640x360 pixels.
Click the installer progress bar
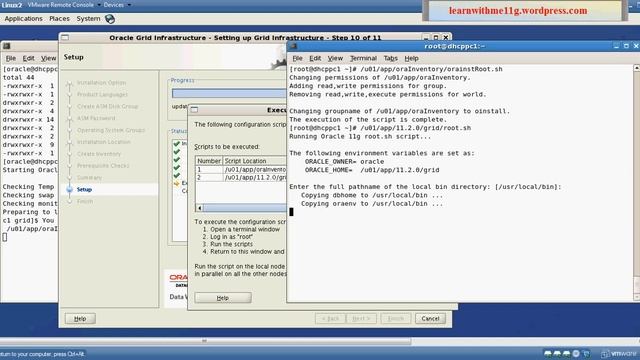coord(229,93)
